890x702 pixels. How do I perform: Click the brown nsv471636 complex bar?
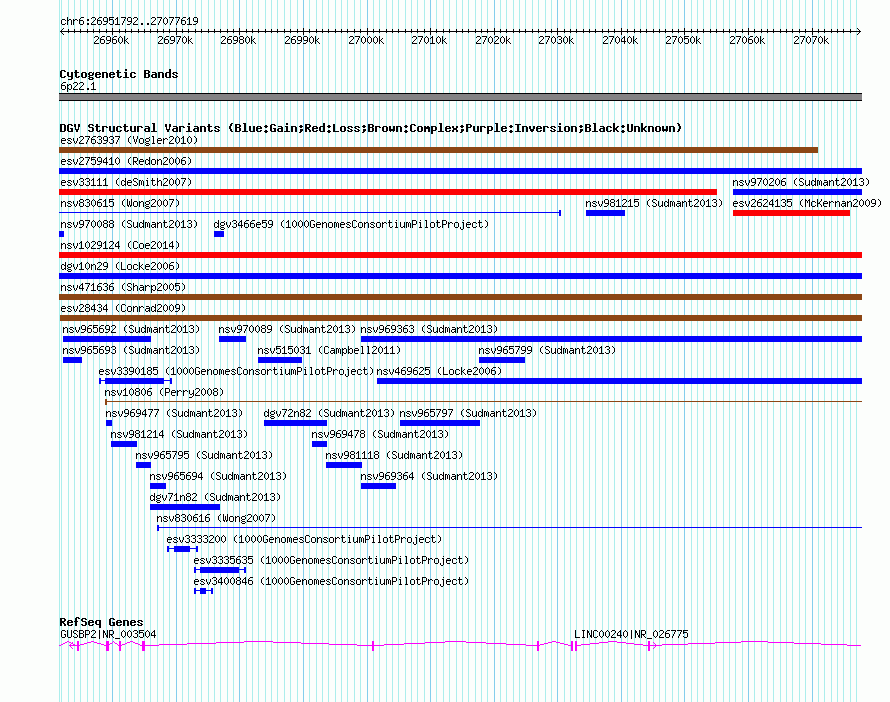(x=460, y=297)
